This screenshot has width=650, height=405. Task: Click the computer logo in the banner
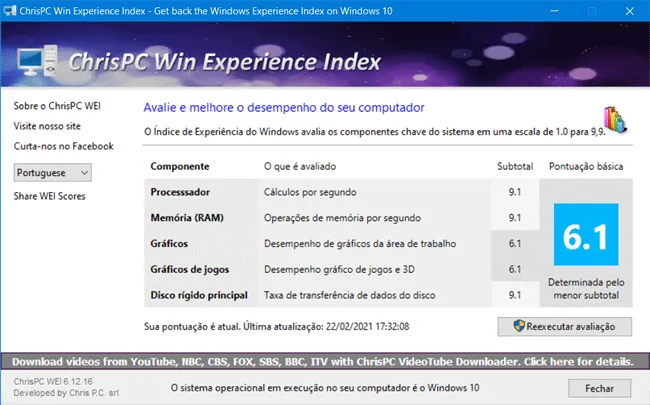tap(37, 60)
